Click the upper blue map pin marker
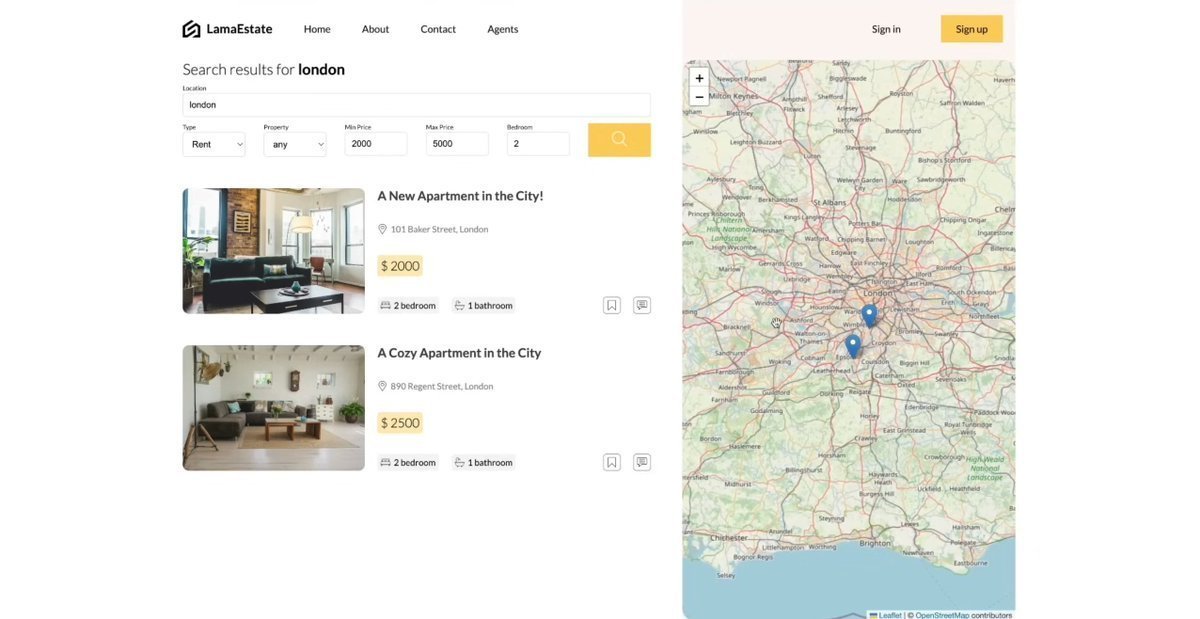Image resolution: width=1200 pixels, height=619 pixels. pos(869,315)
